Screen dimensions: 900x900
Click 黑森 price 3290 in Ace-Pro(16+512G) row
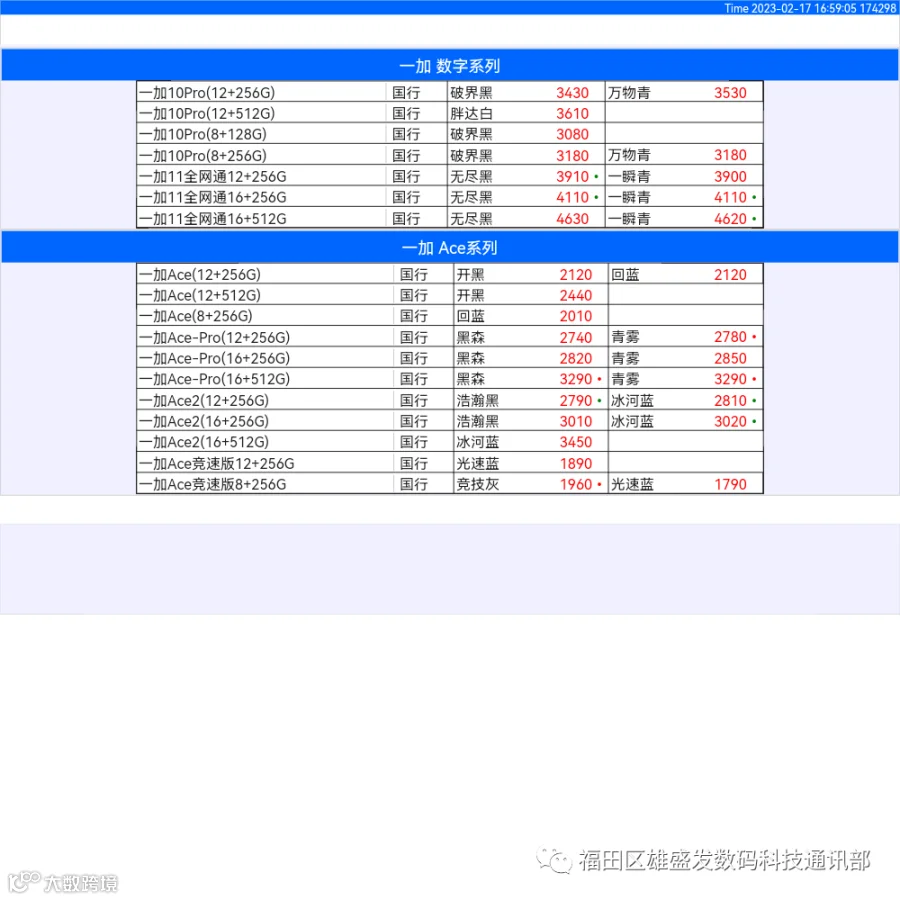(x=576, y=379)
